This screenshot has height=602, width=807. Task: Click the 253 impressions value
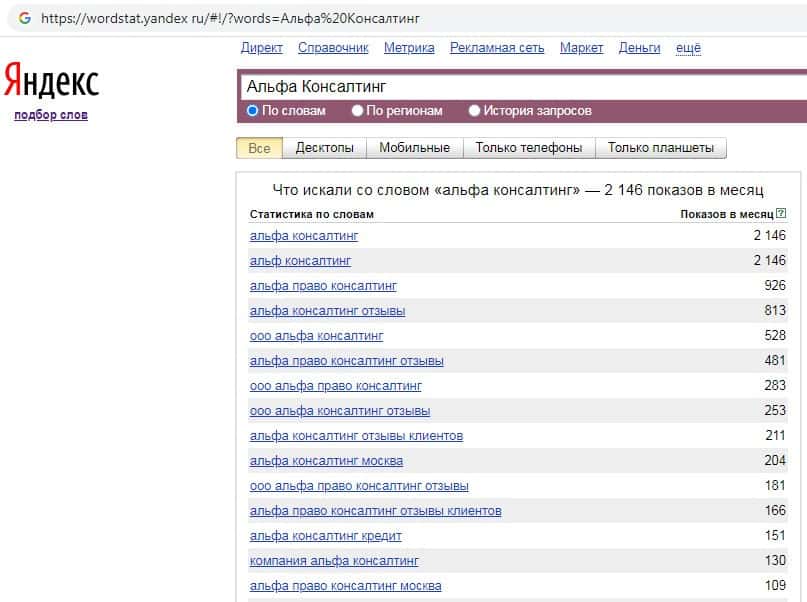coord(775,410)
